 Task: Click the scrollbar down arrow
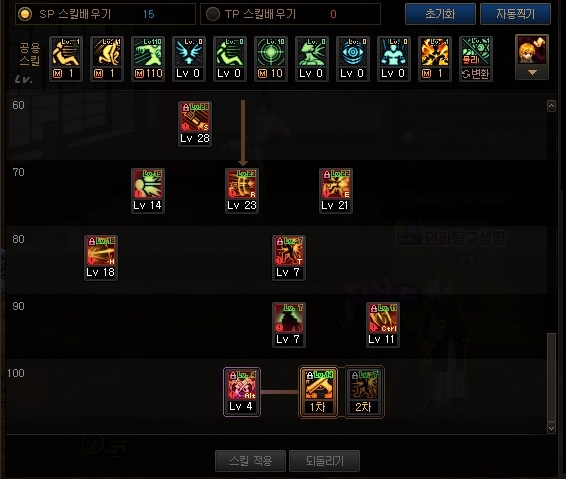pyautogui.click(x=551, y=428)
